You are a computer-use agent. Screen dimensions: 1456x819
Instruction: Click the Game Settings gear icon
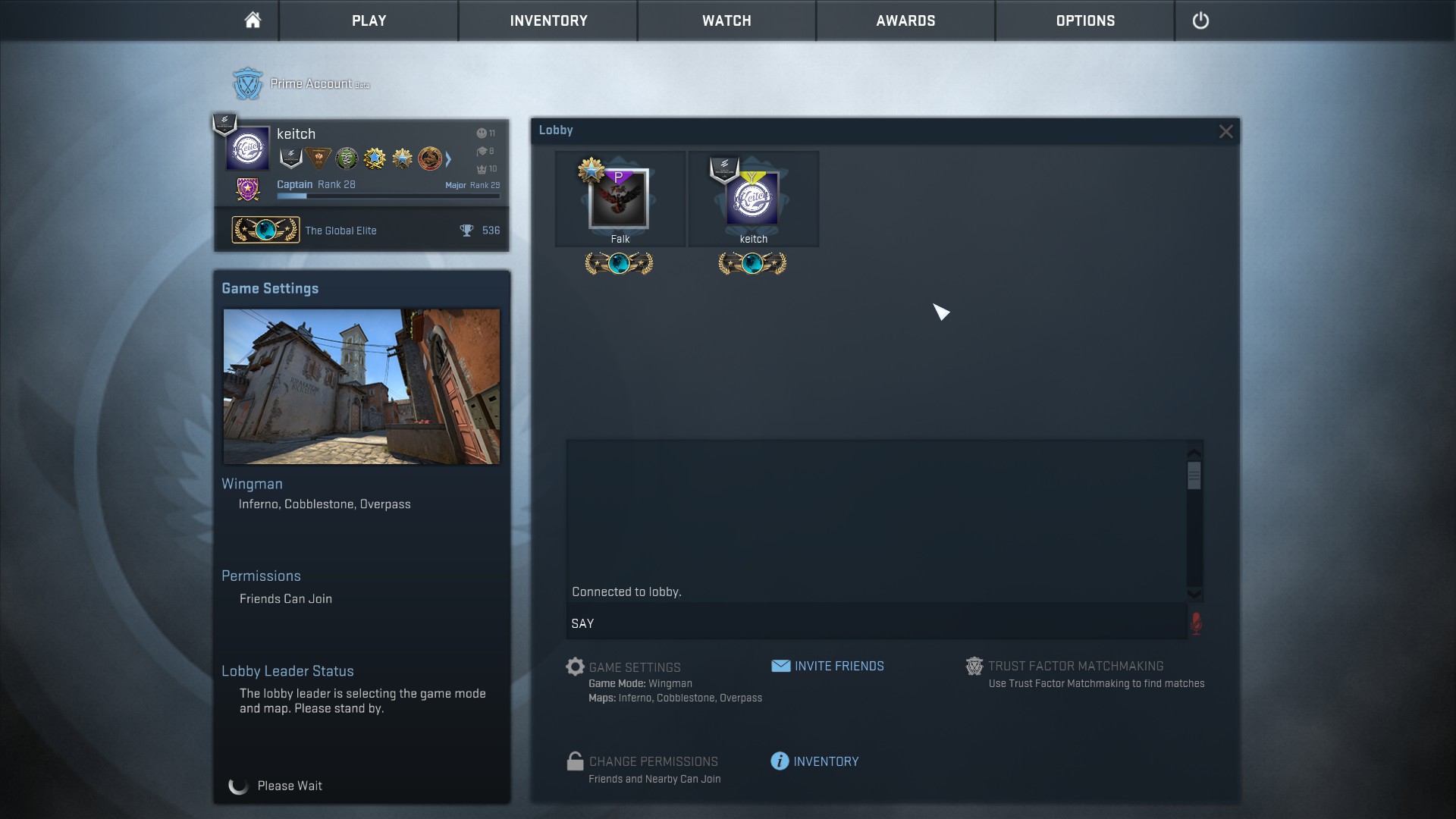575,667
